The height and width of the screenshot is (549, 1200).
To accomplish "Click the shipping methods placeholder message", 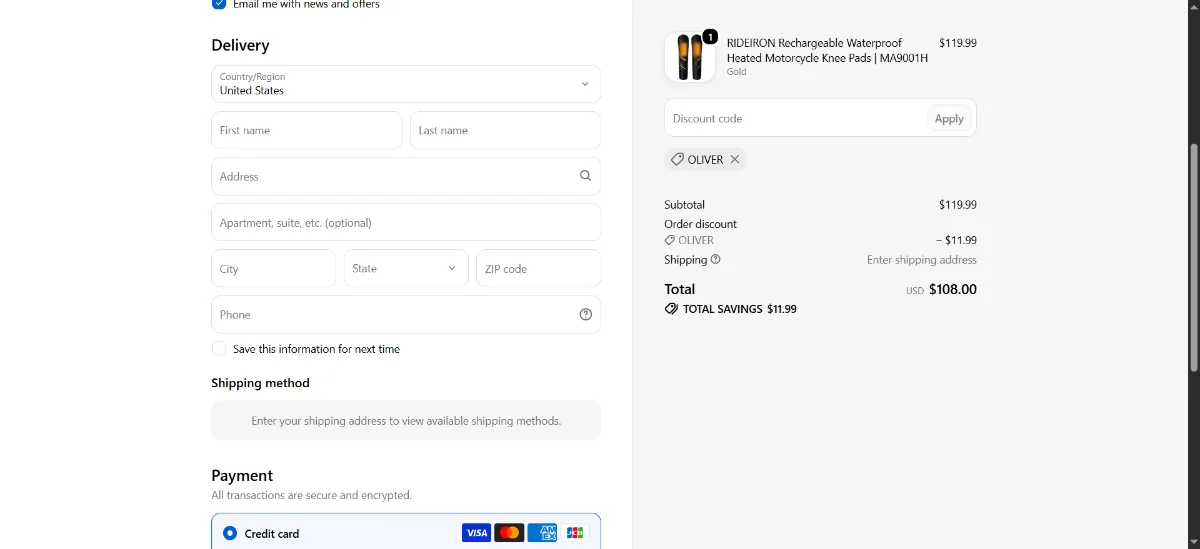I will coord(406,421).
